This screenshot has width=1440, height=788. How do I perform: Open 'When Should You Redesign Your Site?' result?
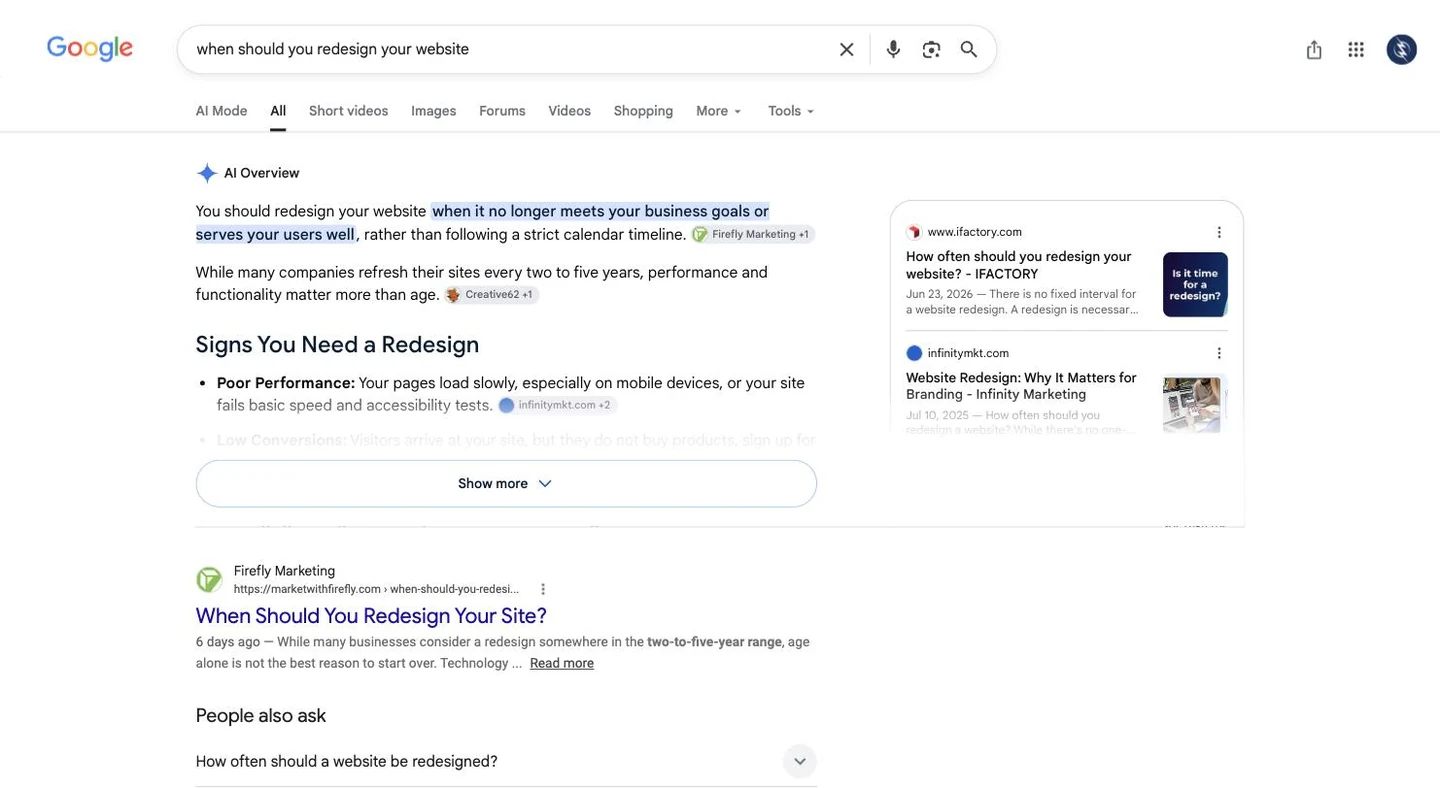tap(371, 616)
